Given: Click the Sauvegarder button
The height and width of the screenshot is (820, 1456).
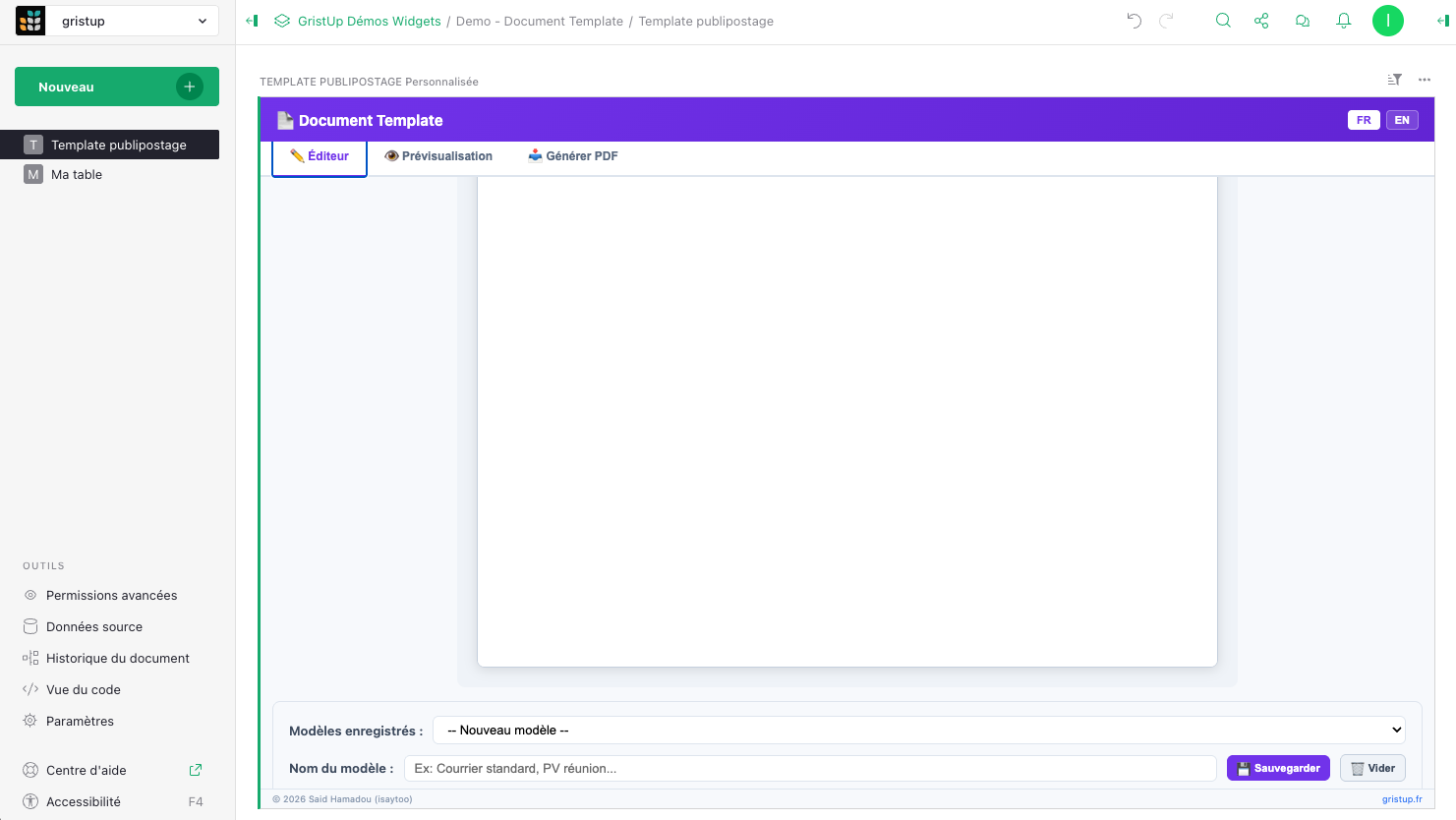Looking at the screenshot, I should [x=1278, y=768].
